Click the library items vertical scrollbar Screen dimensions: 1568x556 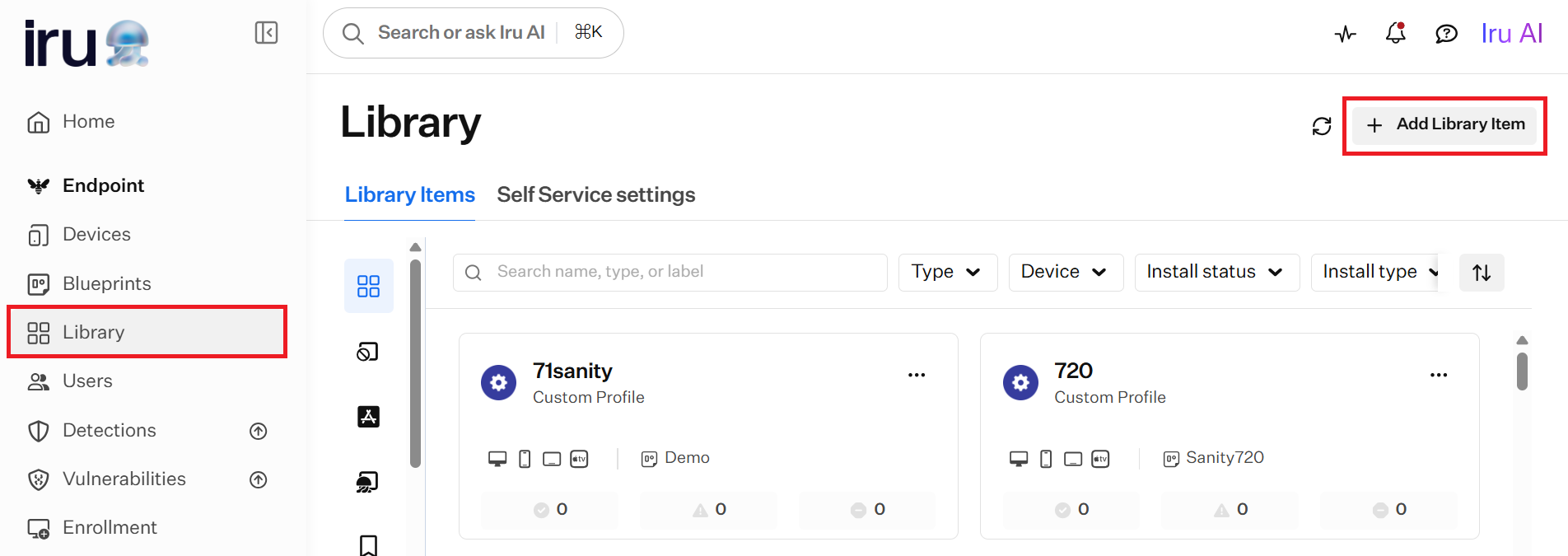1522,371
